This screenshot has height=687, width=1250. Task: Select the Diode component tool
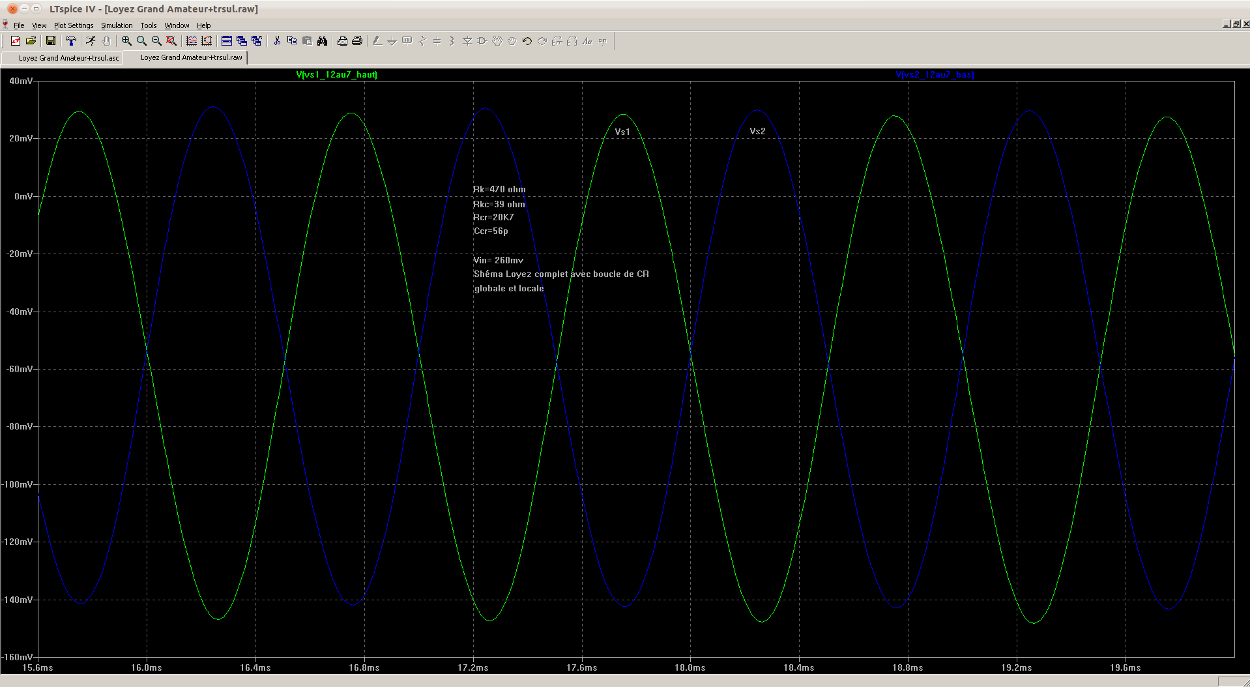pyautogui.click(x=467, y=41)
